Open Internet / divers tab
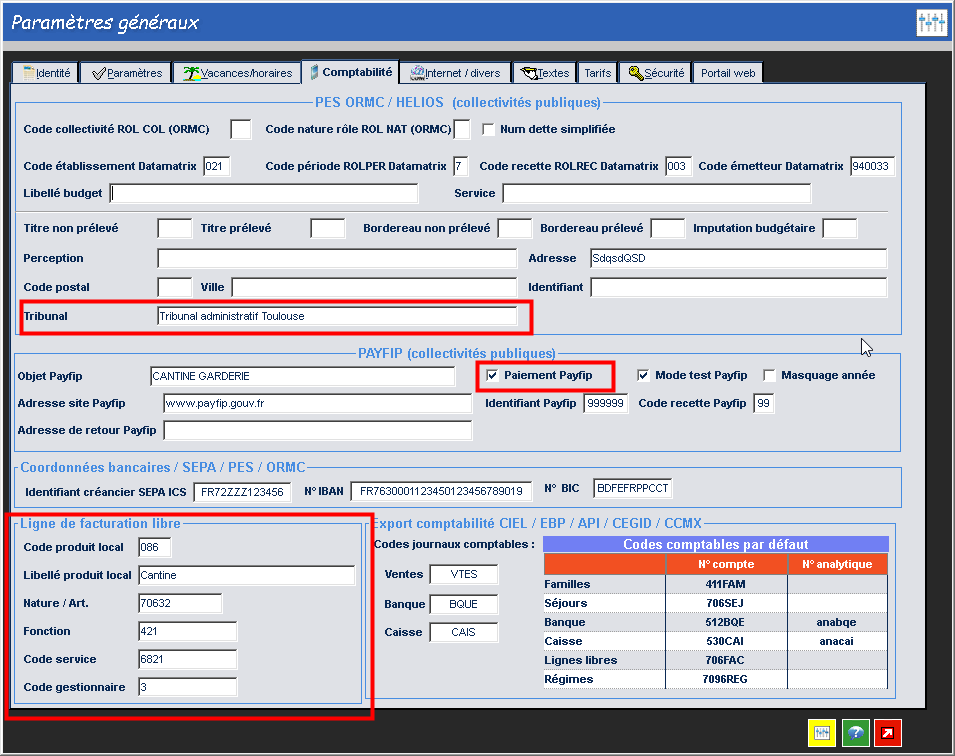Screen dimensions: 955x756 tap(455, 73)
